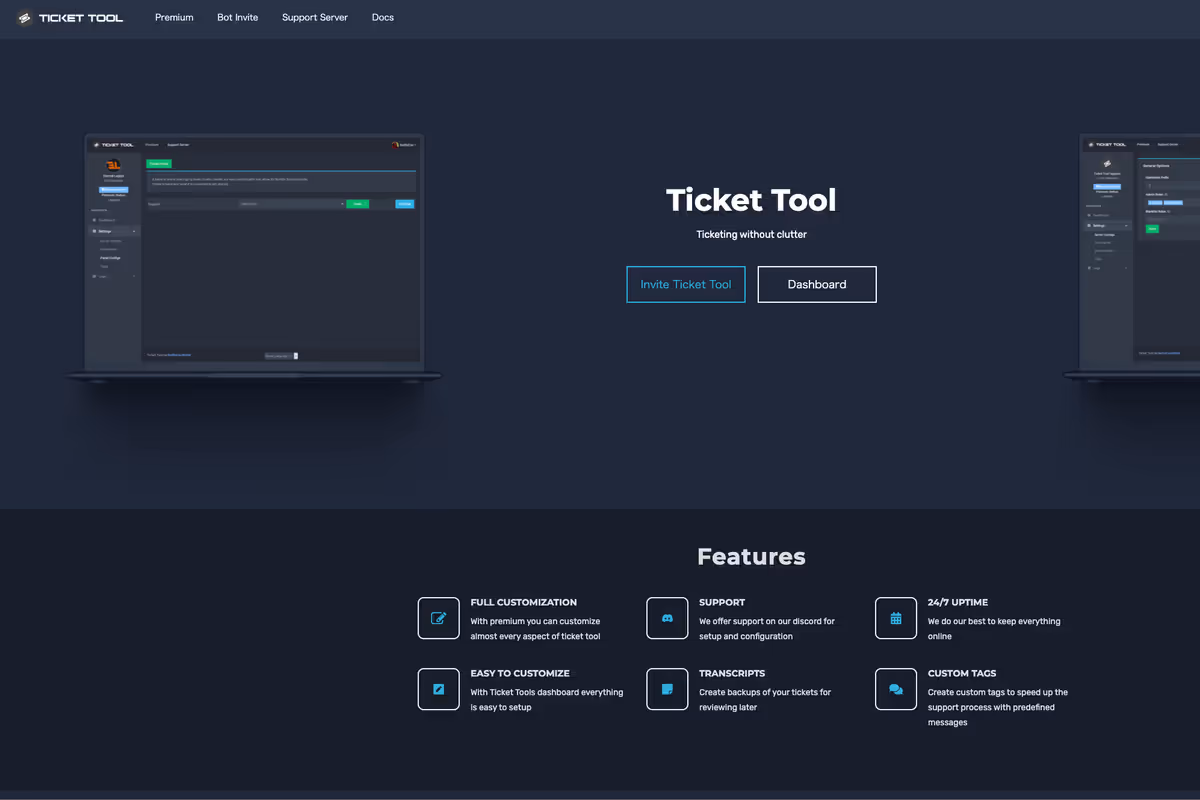
Task: Open the Premium nav item
Action: [x=174, y=18]
